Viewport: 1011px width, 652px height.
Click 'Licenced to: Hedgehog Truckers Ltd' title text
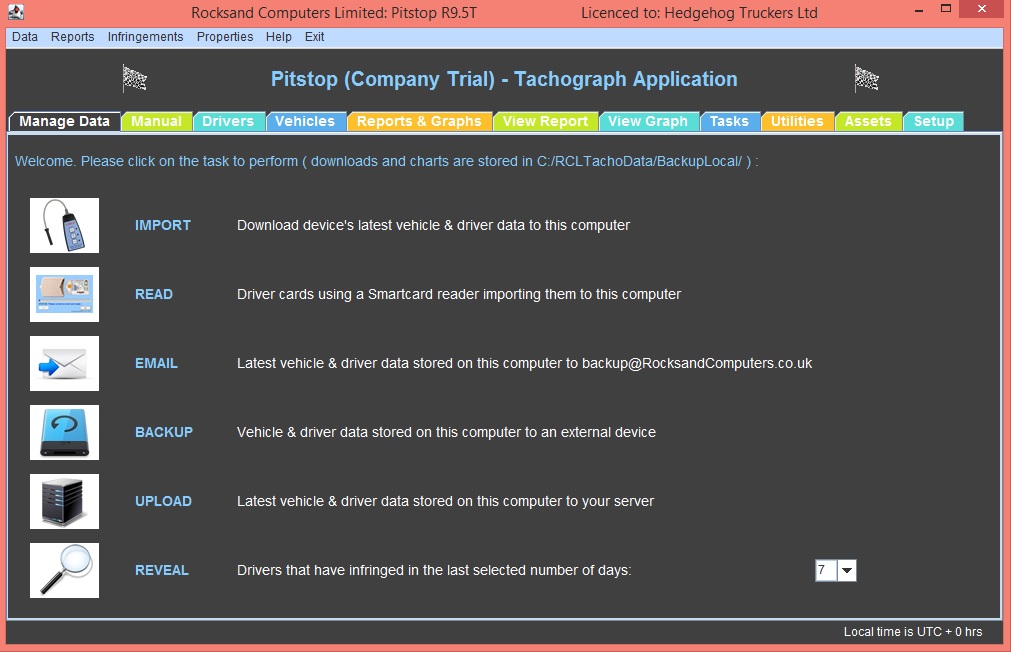[x=699, y=12]
